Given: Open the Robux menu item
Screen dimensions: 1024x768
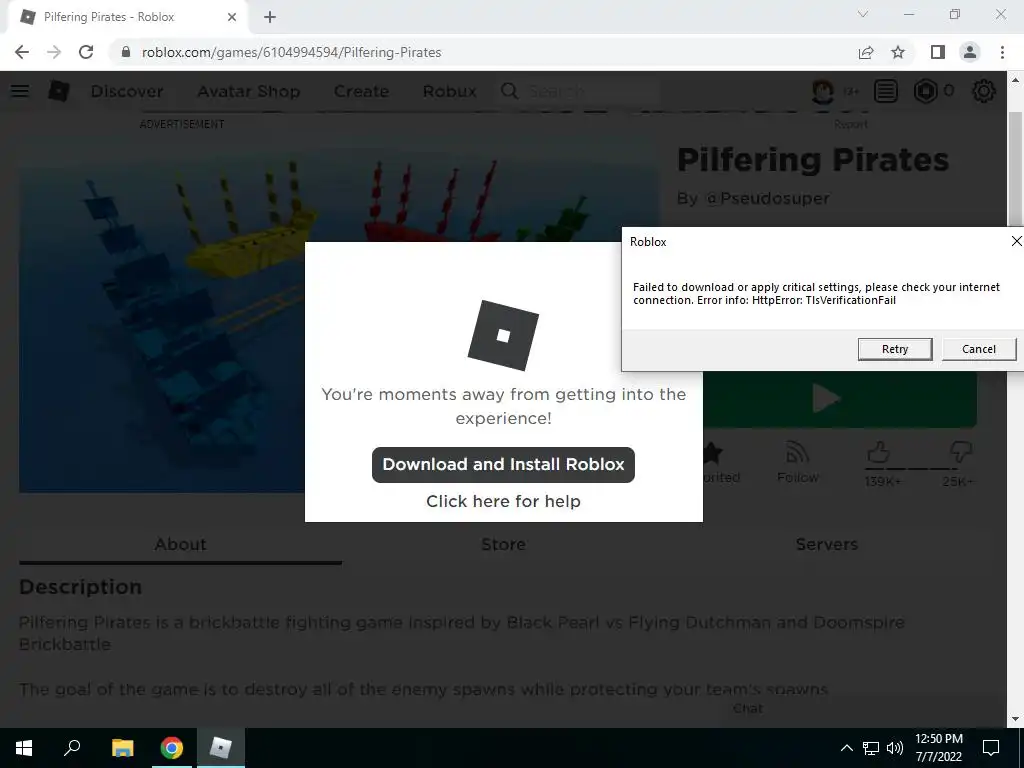Looking at the screenshot, I should click(449, 91).
